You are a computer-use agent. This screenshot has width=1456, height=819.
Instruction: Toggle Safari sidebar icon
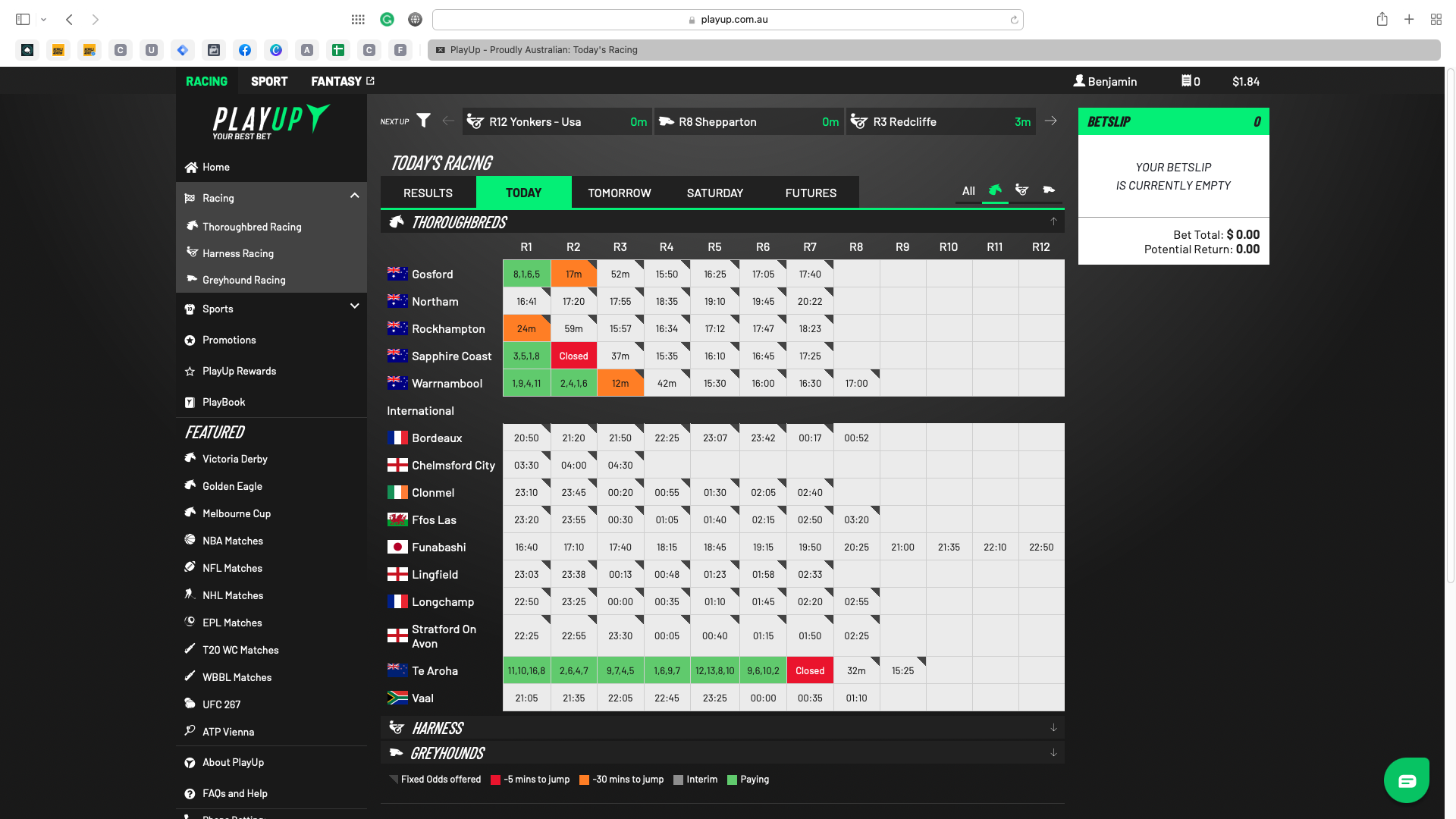[23, 19]
